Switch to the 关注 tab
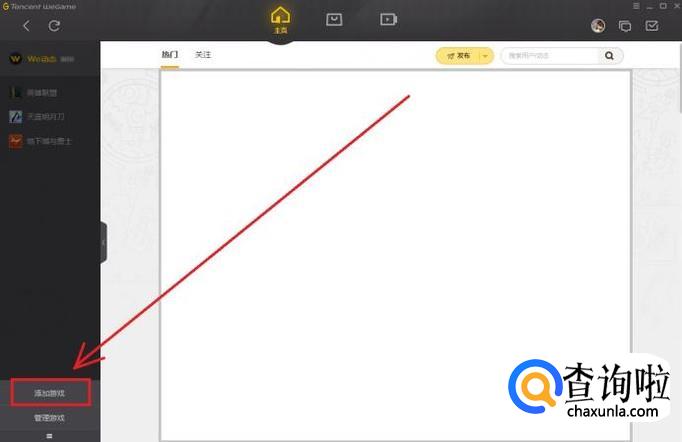 (x=203, y=55)
